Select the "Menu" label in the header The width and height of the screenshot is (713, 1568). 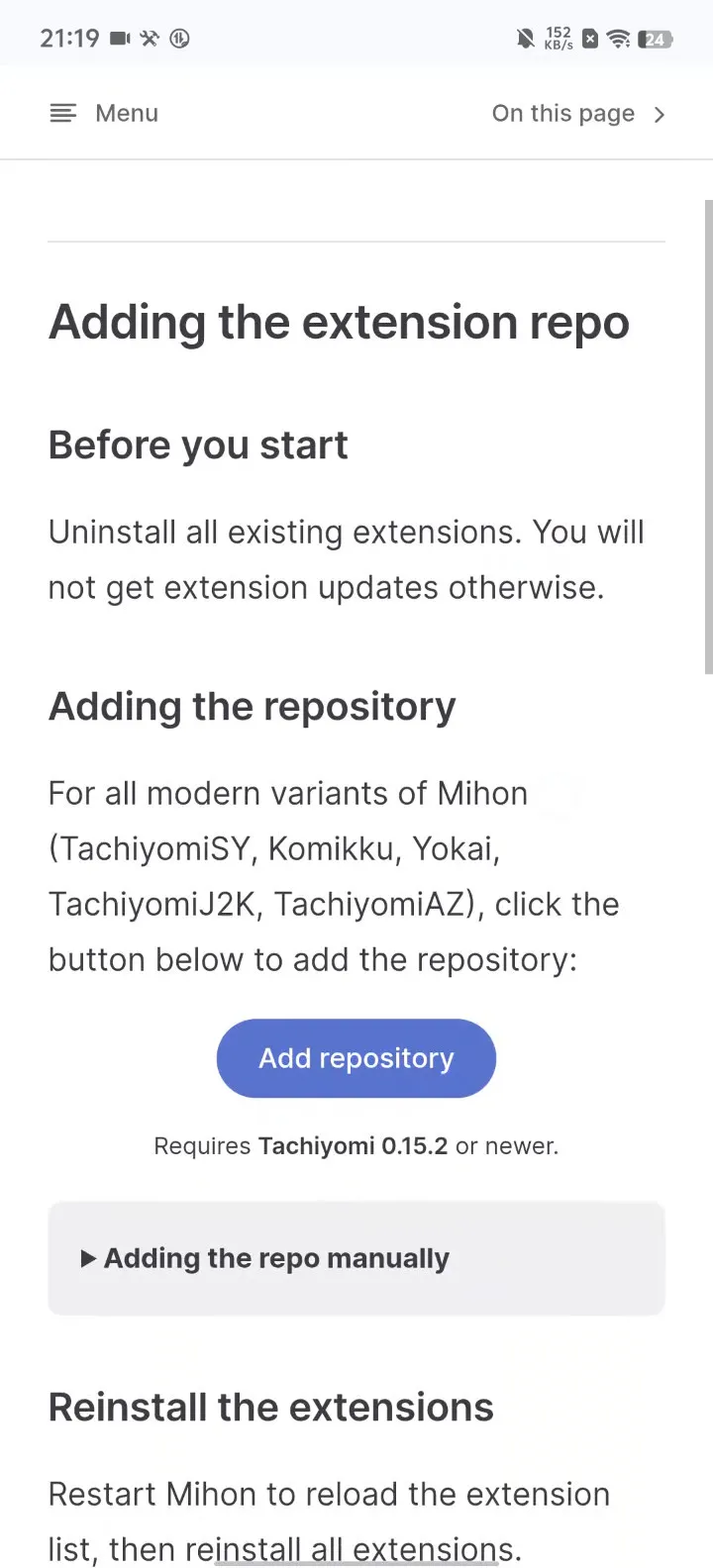pyautogui.click(x=126, y=113)
